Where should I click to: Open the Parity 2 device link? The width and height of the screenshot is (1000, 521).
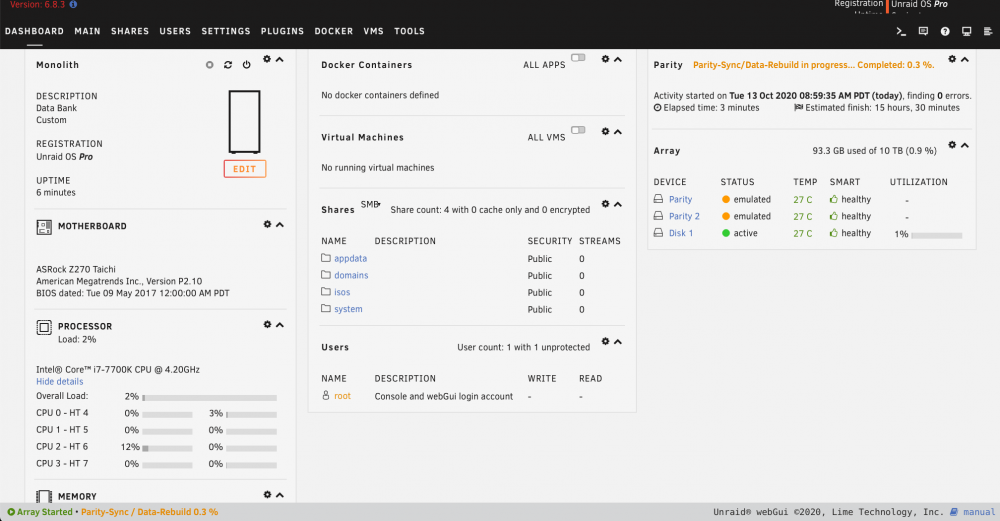(684, 216)
